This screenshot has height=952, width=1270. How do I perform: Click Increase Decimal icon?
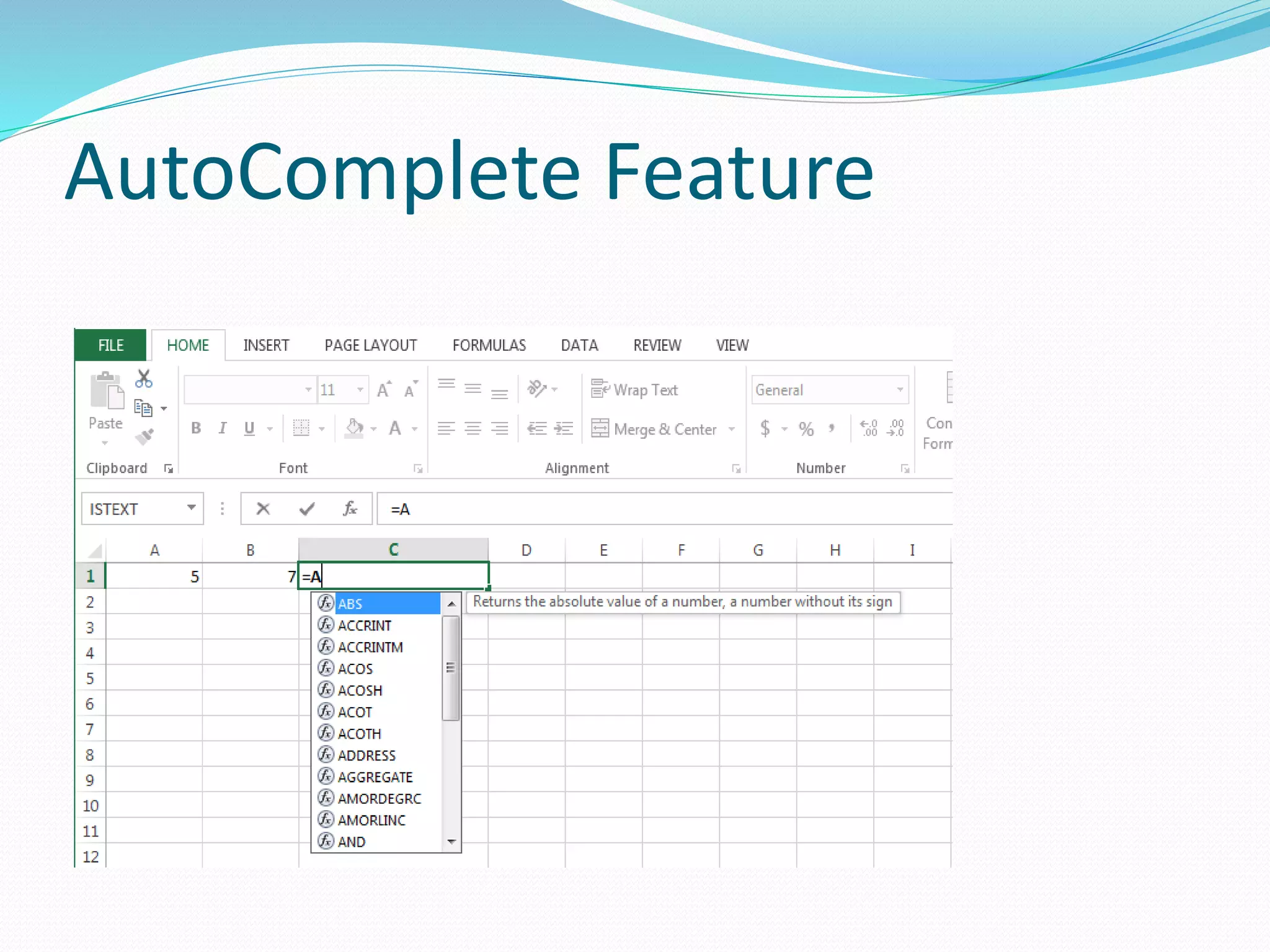coord(869,428)
